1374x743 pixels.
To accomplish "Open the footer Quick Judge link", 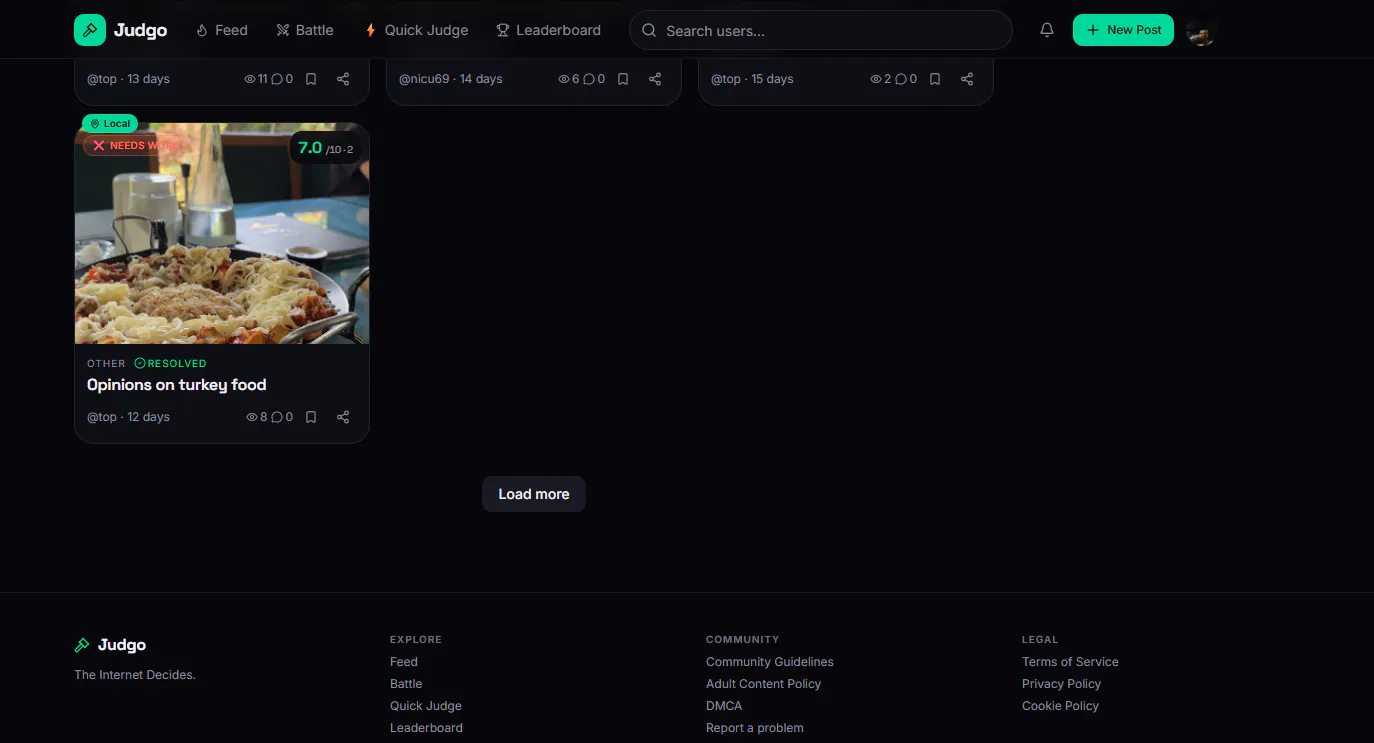I will tap(426, 706).
